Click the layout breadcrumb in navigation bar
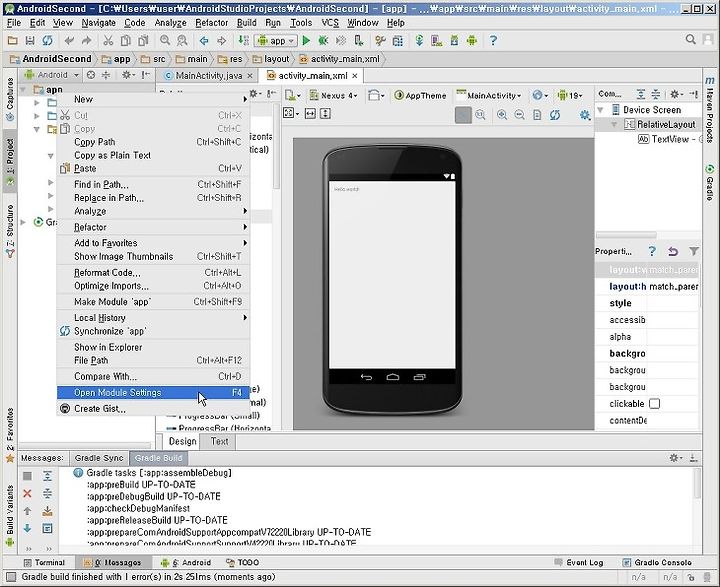This screenshot has height=587, width=720. pyautogui.click(x=271, y=59)
